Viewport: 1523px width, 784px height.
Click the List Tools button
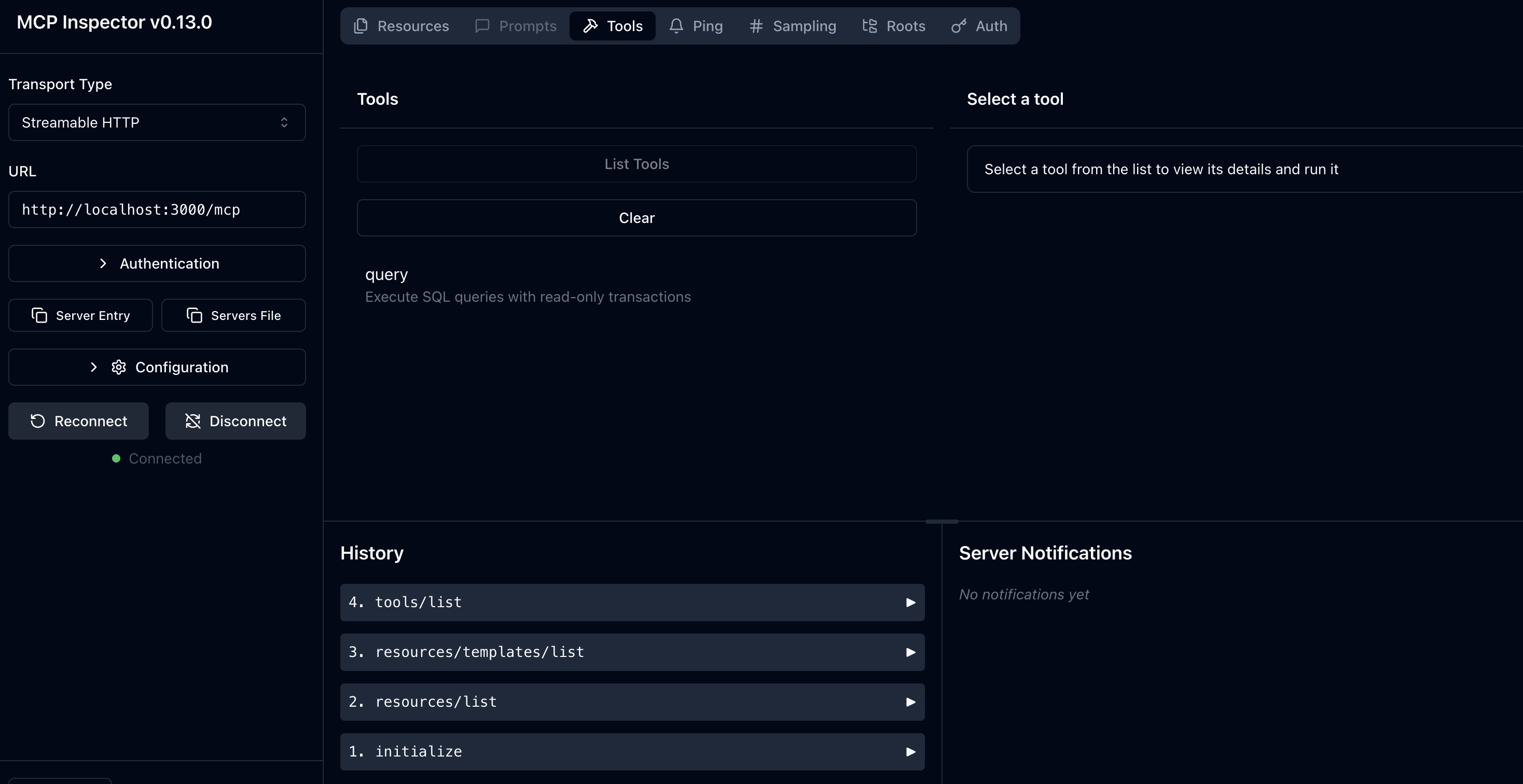(x=636, y=164)
